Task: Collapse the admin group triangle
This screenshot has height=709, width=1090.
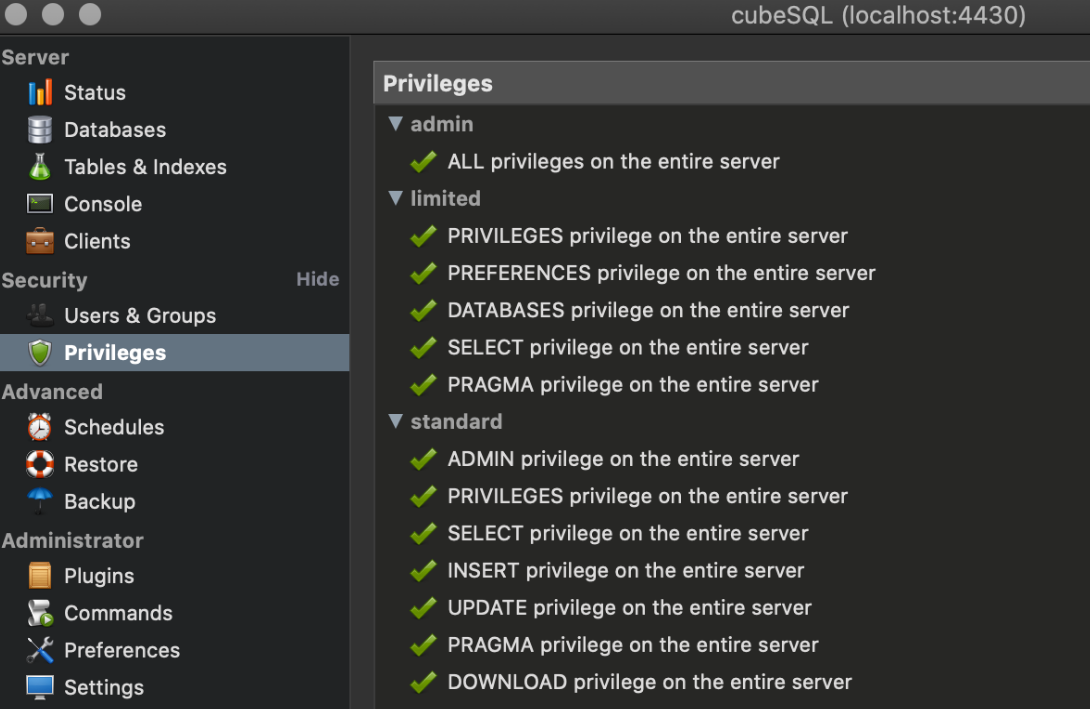Action: coord(396,124)
